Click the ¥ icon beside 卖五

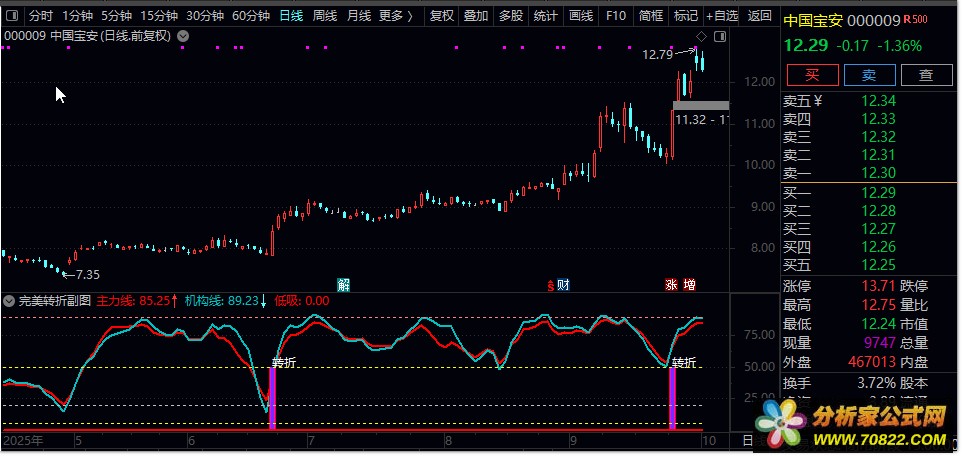[817, 100]
